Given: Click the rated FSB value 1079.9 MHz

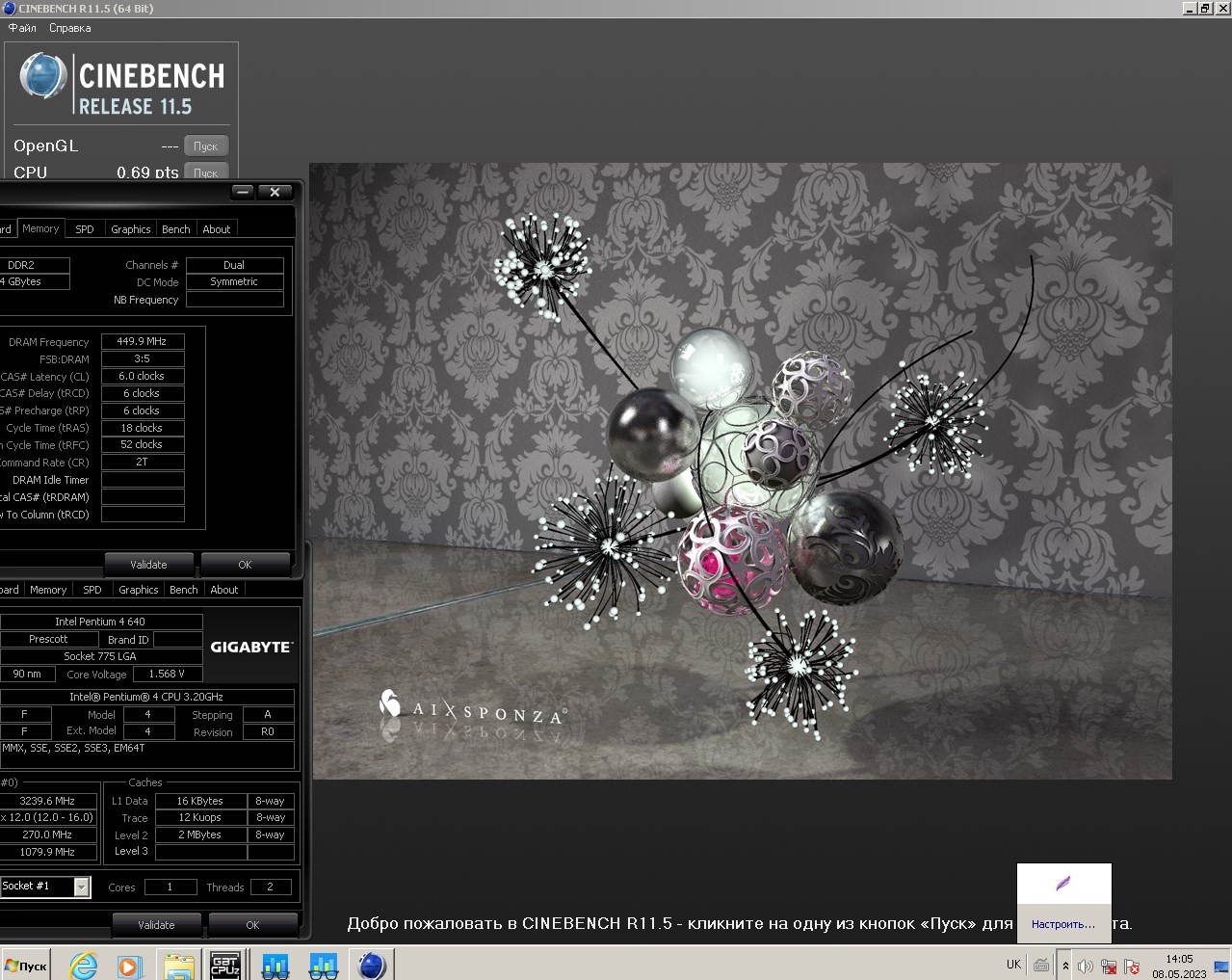Looking at the screenshot, I should (x=49, y=852).
